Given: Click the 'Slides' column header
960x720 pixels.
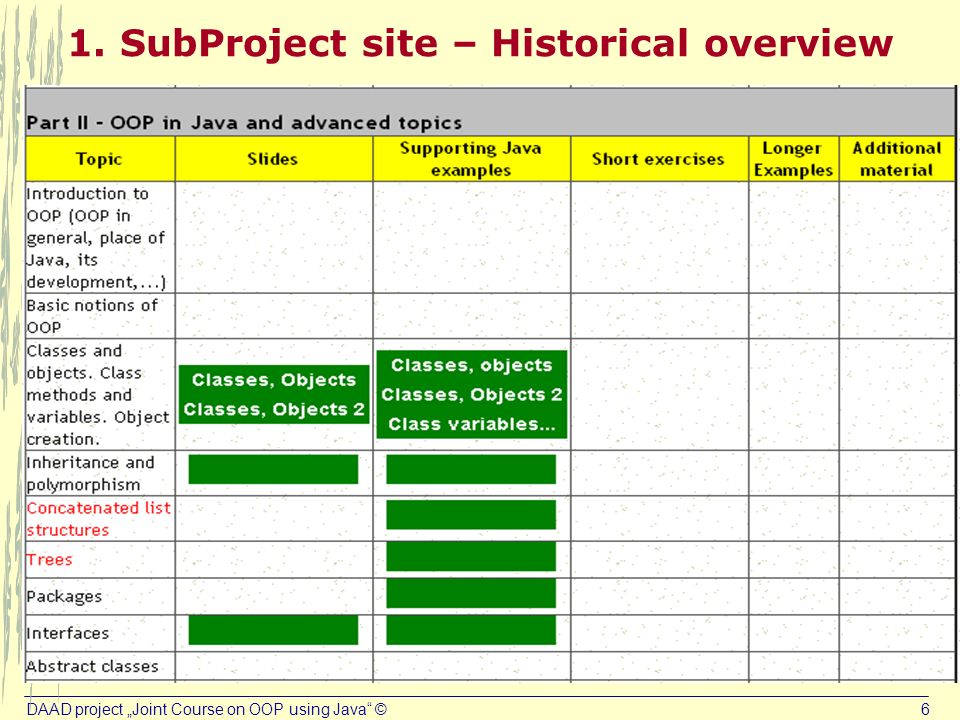Looking at the screenshot, I should pos(274,159).
